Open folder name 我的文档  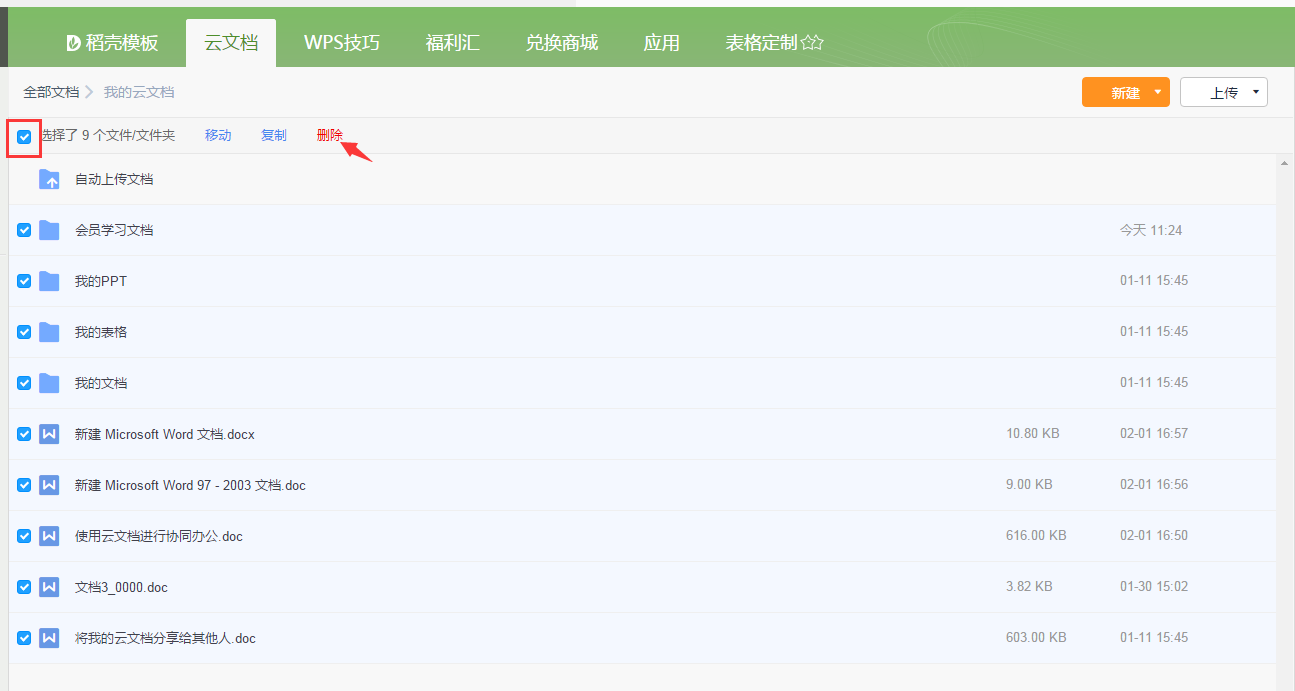(101, 383)
